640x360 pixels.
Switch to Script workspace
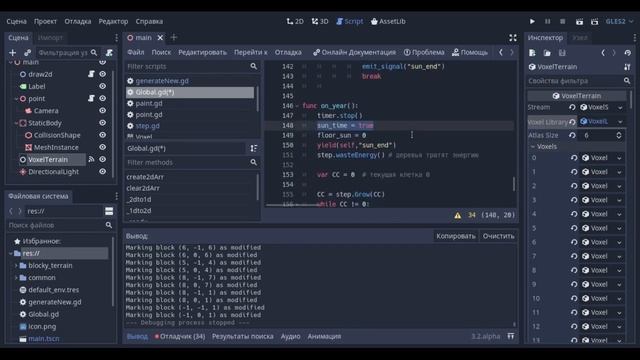click(x=350, y=21)
